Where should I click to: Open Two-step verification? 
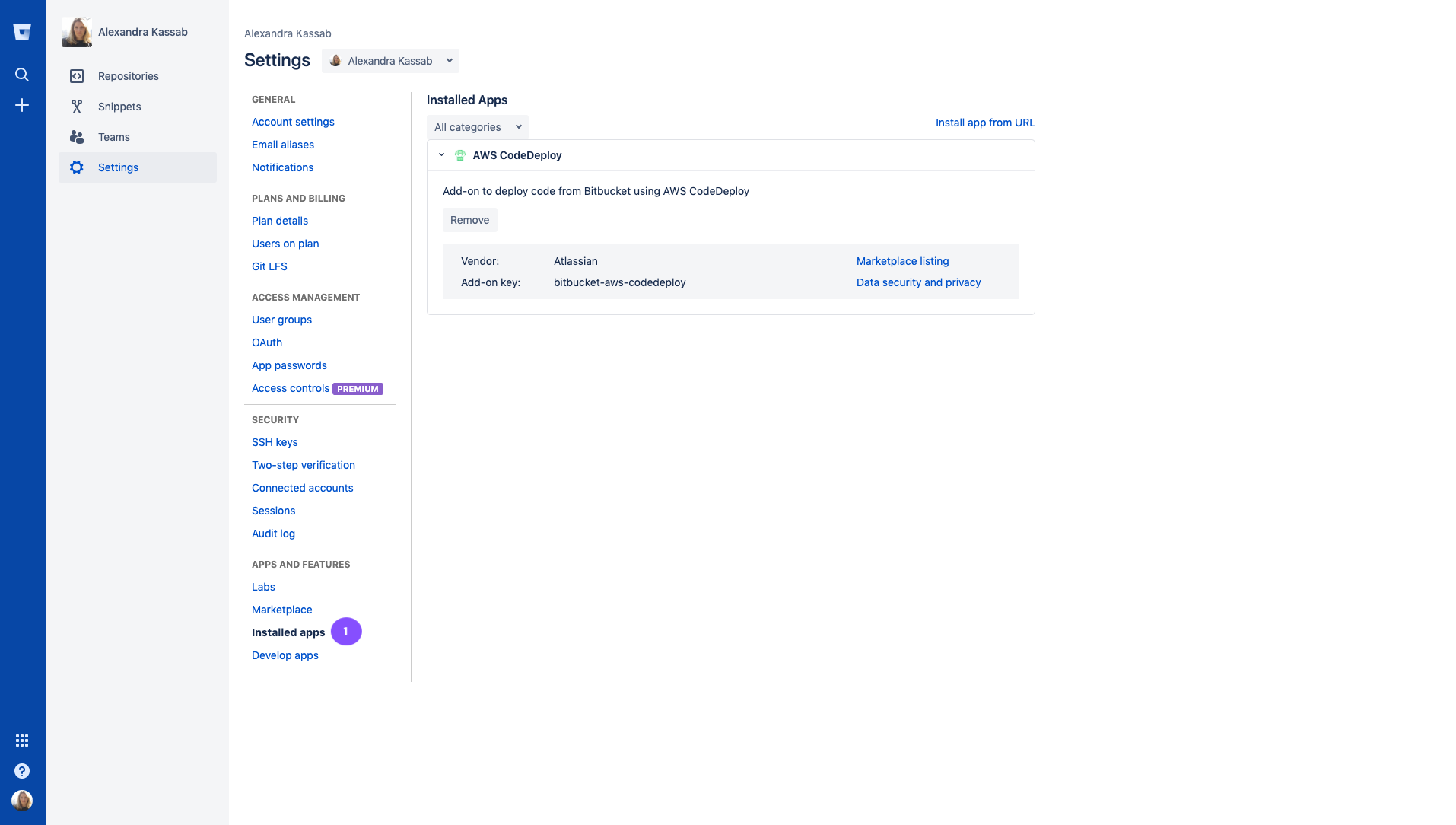point(304,465)
